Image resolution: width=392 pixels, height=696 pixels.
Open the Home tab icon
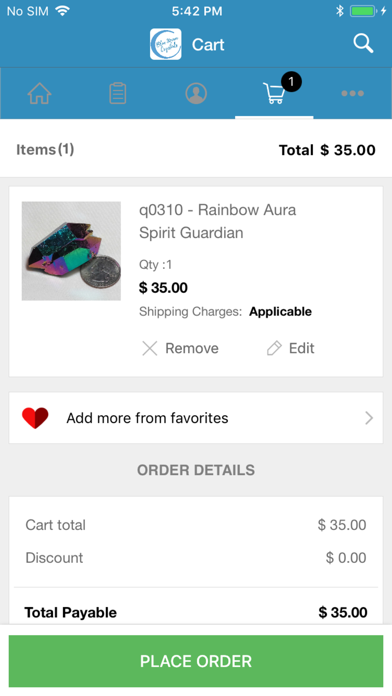pyautogui.click(x=40, y=93)
